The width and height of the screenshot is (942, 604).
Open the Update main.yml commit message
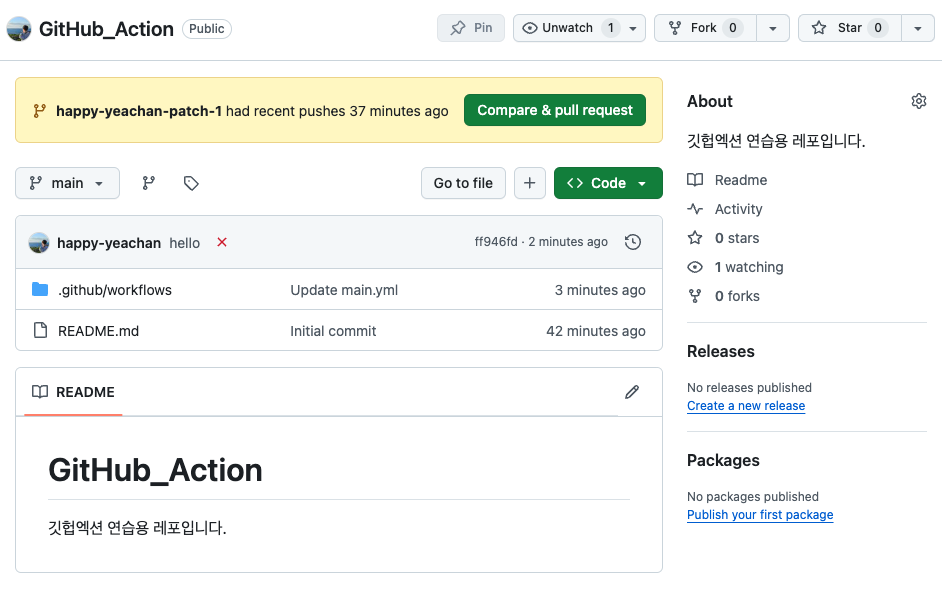pyautogui.click(x=344, y=290)
